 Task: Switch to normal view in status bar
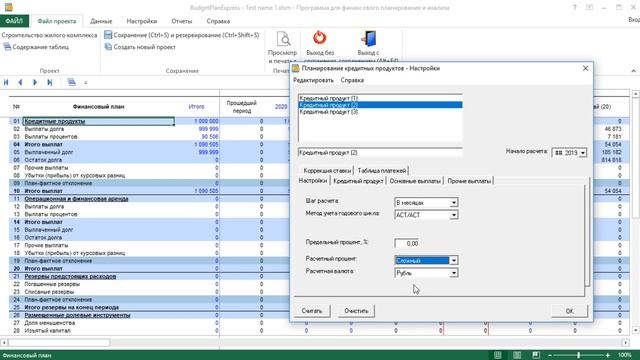(x=498, y=355)
